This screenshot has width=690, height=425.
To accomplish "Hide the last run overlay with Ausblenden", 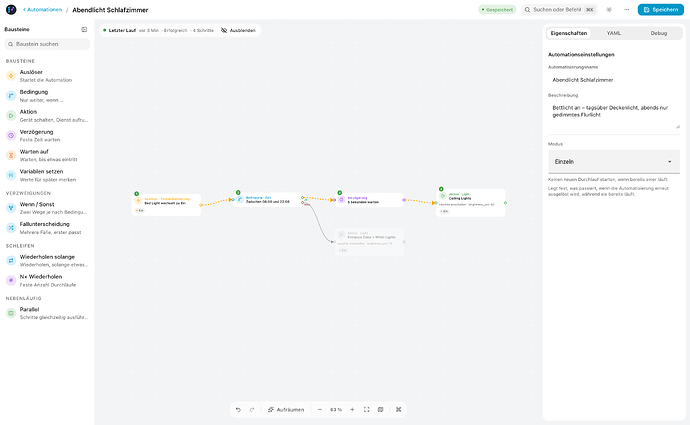I will [x=238, y=30].
